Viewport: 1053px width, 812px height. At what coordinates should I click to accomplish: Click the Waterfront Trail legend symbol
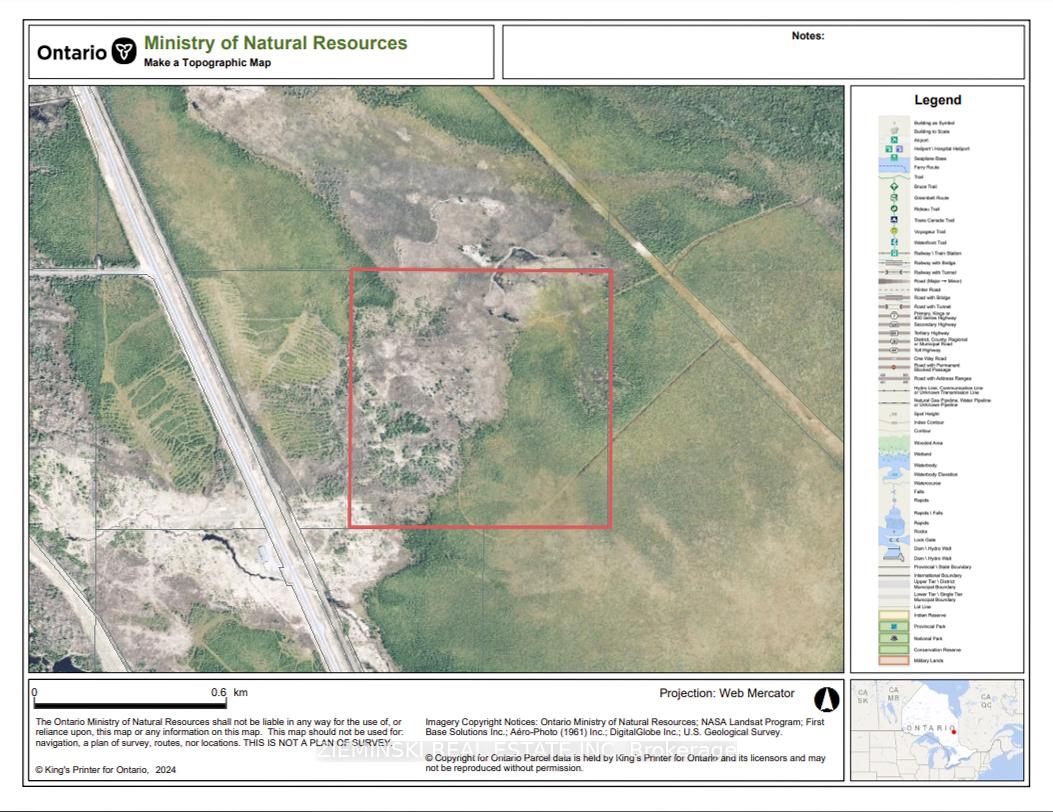tap(894, 242)
